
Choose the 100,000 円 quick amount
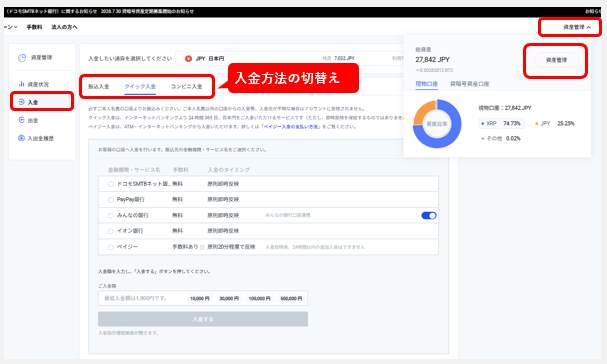(x=259, y=299)
